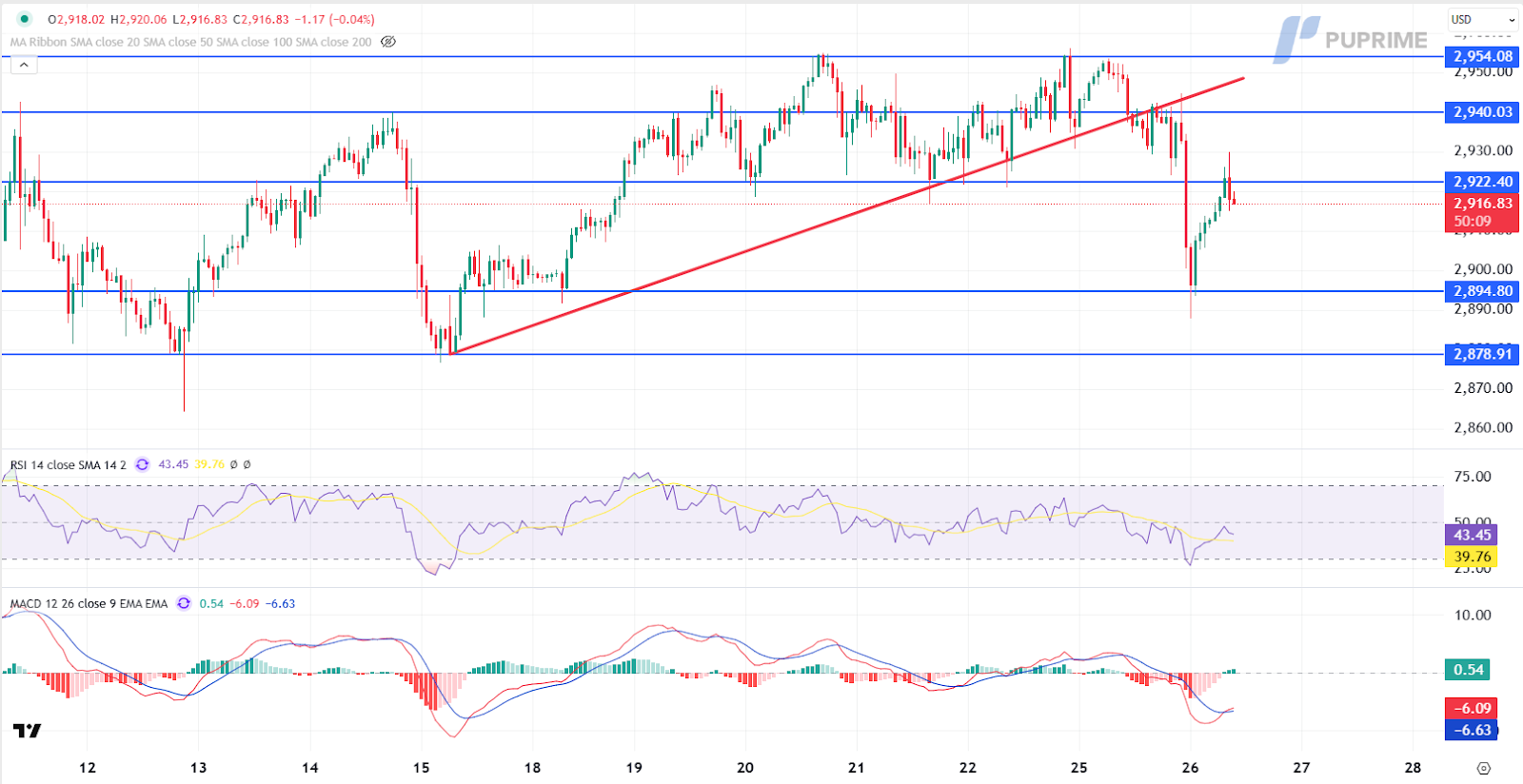Click the 2,878.91 support line label

(x=1482, y=354)
